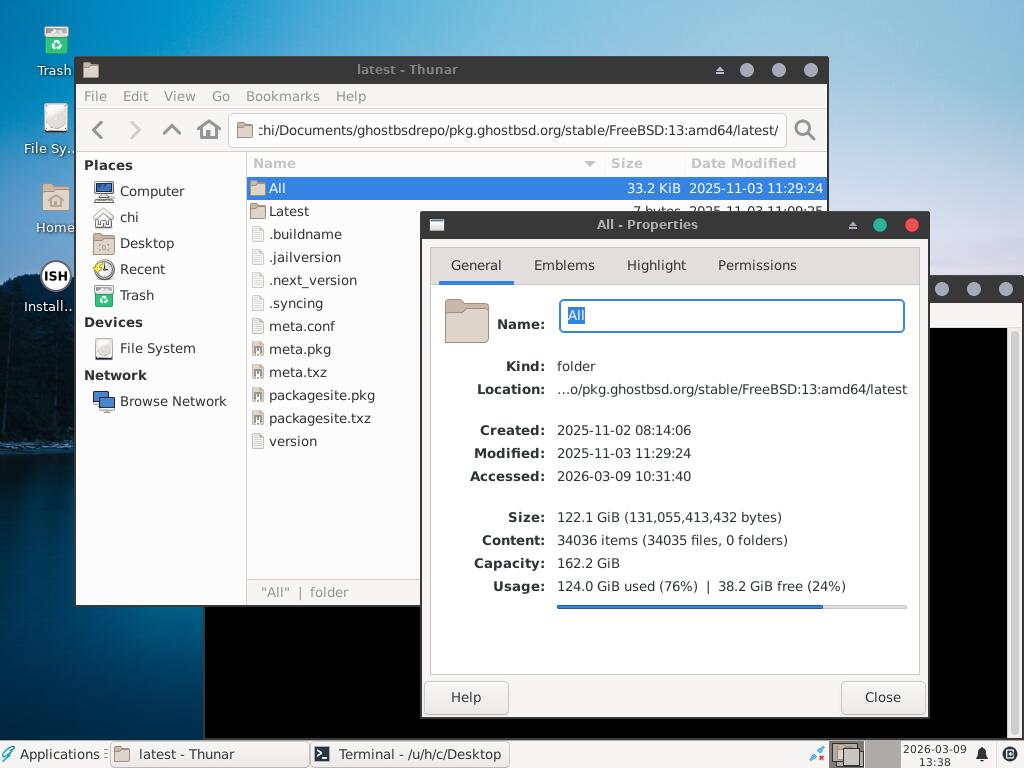This screenshot has width=1024, height=768.
Task: Open File System under Devices
Action: click(x=157, y=348)
